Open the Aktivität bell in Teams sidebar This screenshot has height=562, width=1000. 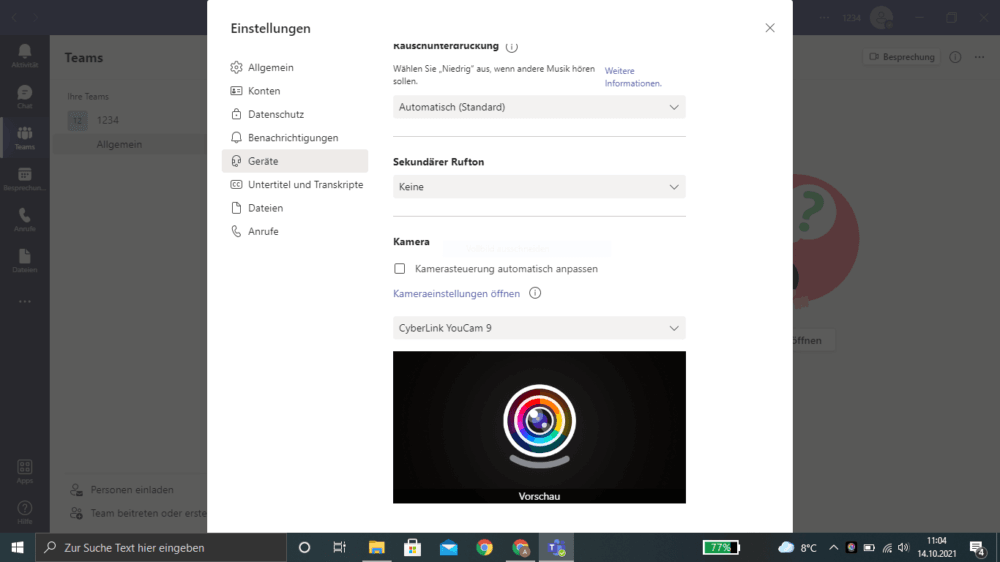click(24, 55)
